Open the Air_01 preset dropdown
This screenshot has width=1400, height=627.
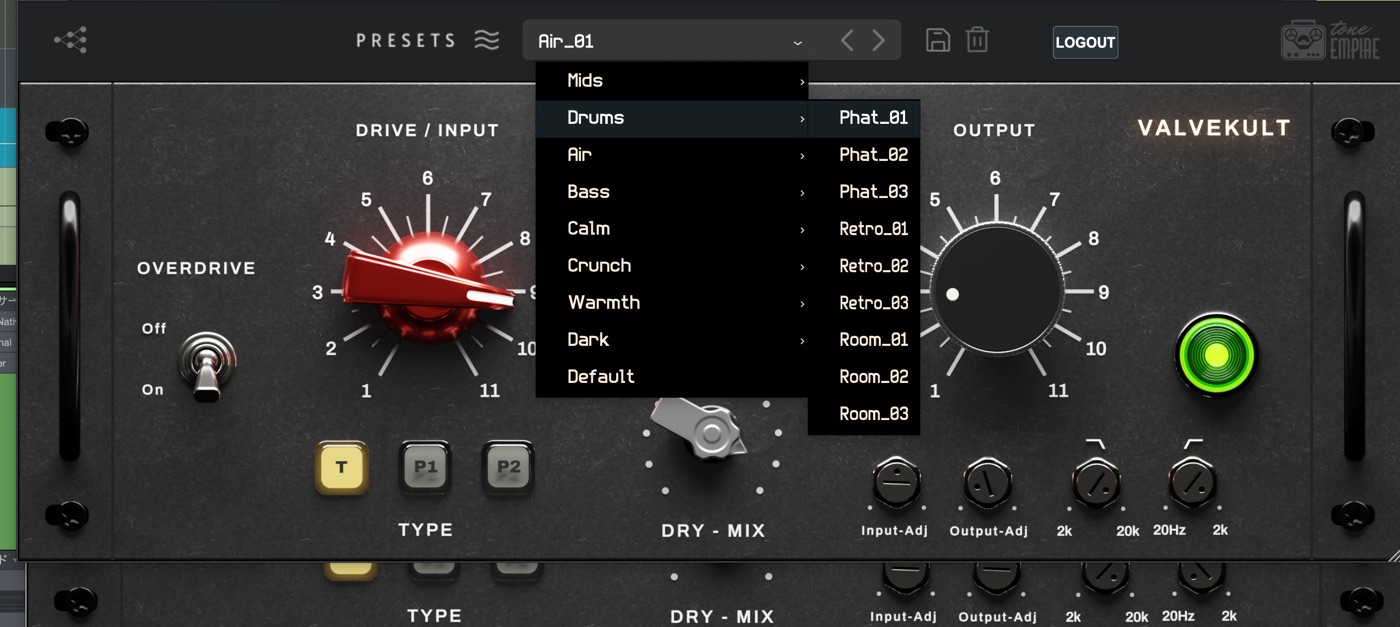point(670,41)
